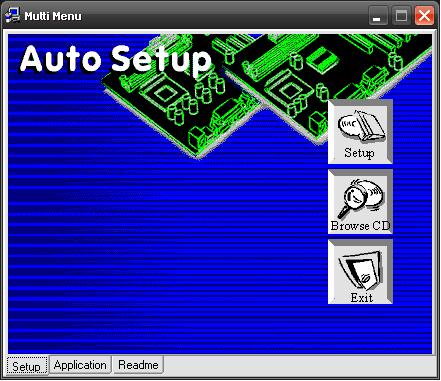Switch to the Application tab
The width and height of the screenshot is (441, 381).
point(80,365)
